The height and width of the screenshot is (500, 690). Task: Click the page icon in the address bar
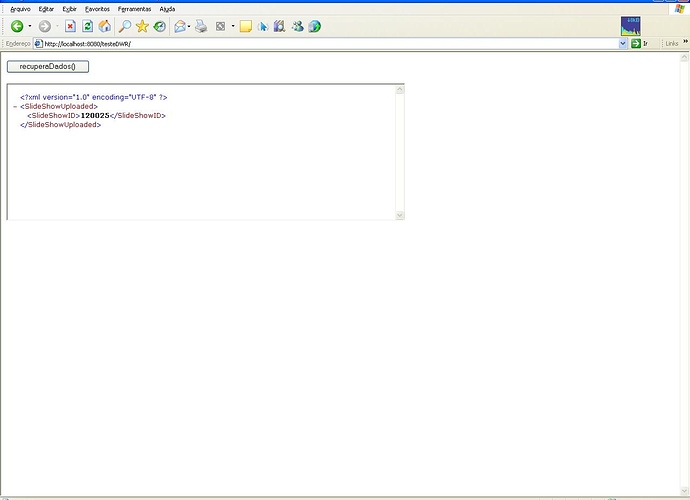click(x=39, y=44)
